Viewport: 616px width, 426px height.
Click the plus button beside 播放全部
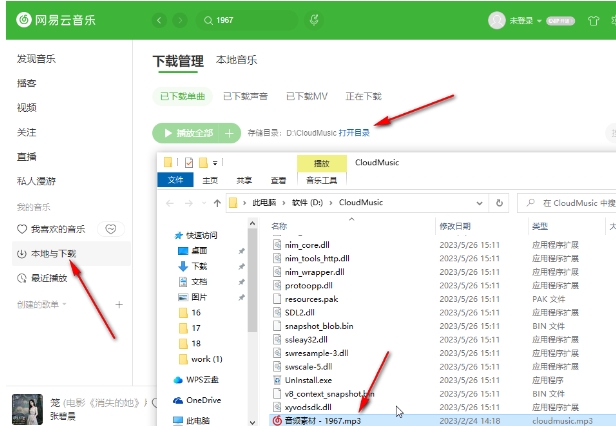(231, 132)
